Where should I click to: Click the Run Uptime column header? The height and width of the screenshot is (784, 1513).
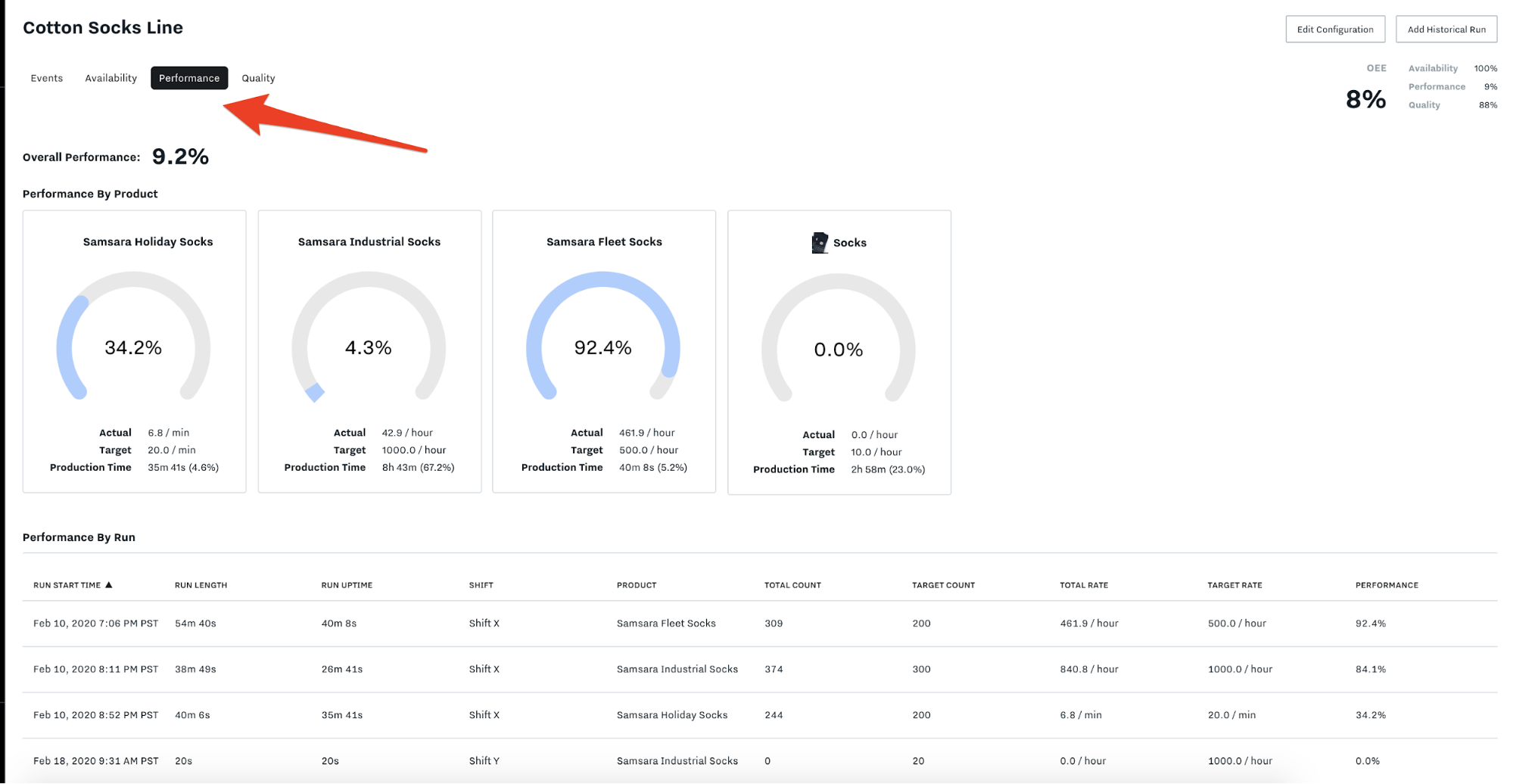[x=347, y=585]
